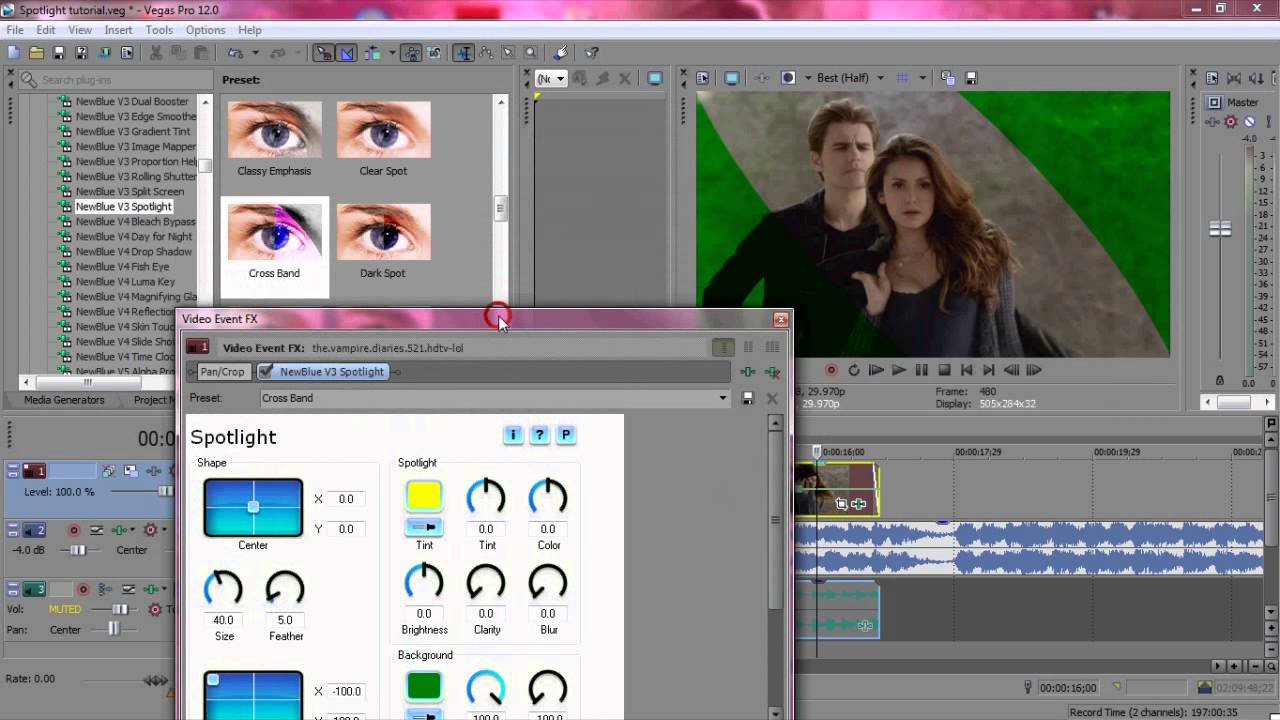The image size is (1280, 720).
Task: Open the View menu
Action: pos(80,30)
